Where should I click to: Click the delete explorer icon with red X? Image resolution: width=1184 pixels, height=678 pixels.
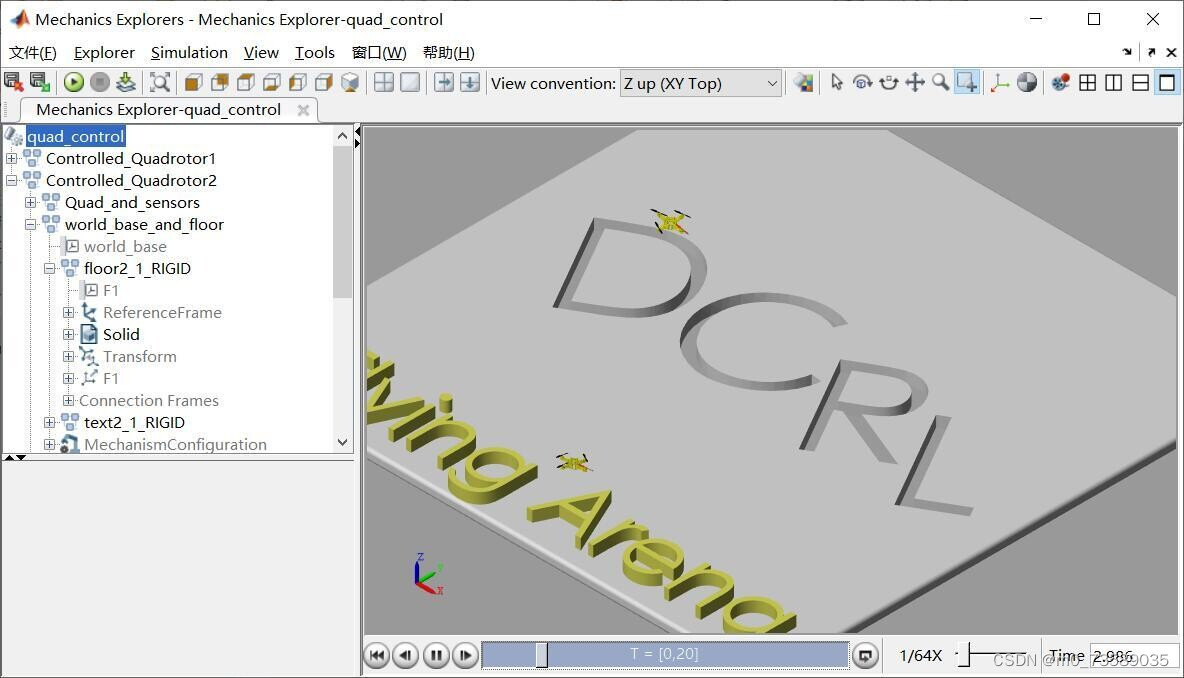[14, 82]
